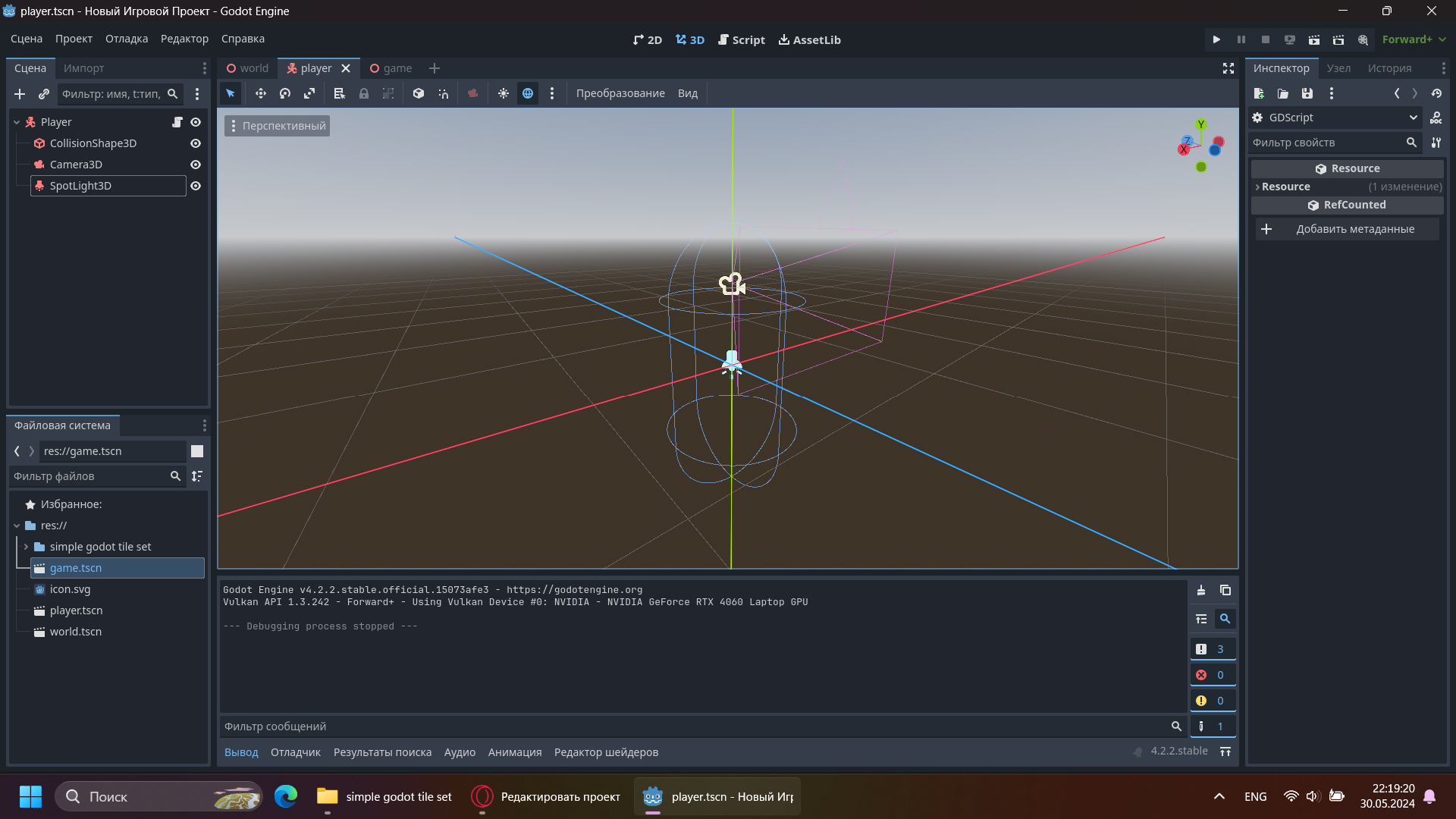The image size is (1456, 819).
Task: Lock the selected node
Action: pyautogui.click(x=364, y=93)
